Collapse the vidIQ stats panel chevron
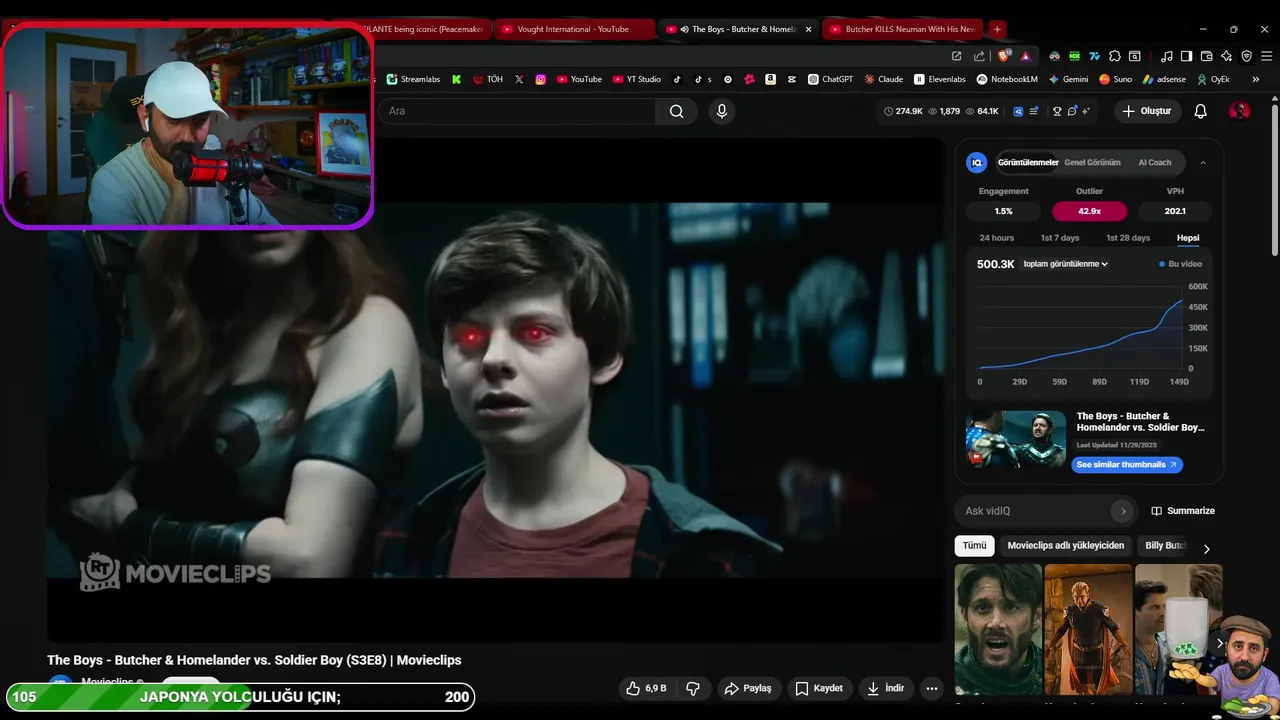 click(1203, 162)
